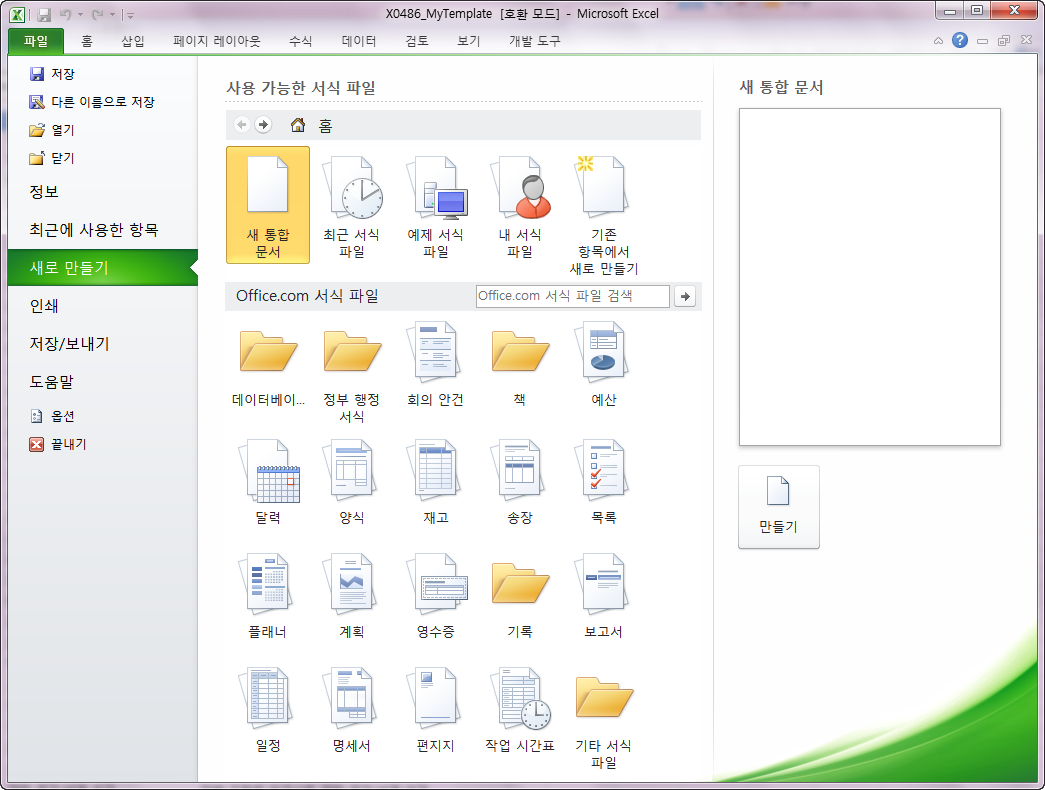
Task: Open the 재고 inventory templates
Action: (x=436, y=481)
